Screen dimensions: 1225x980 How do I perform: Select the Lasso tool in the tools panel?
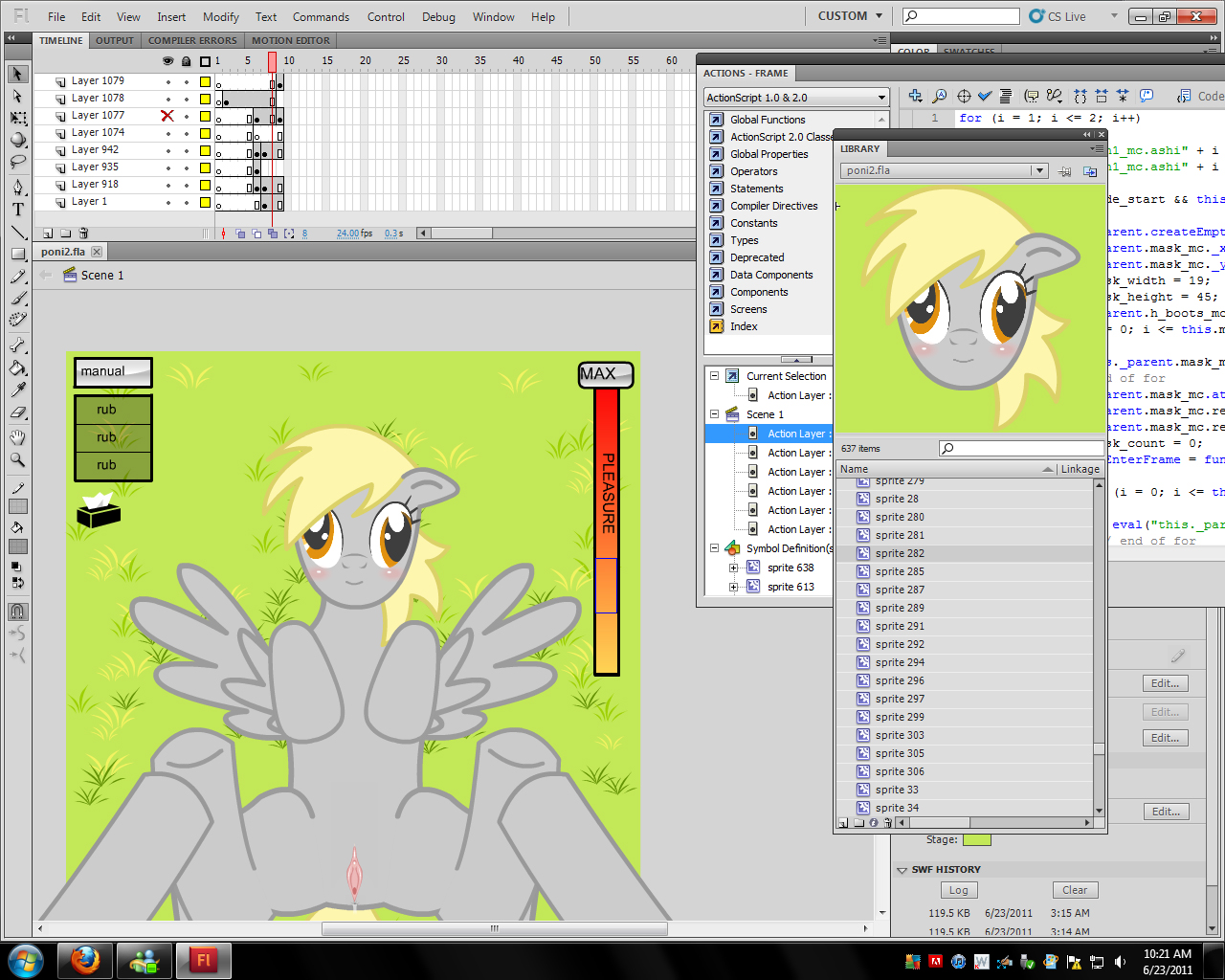pos(18,162)
